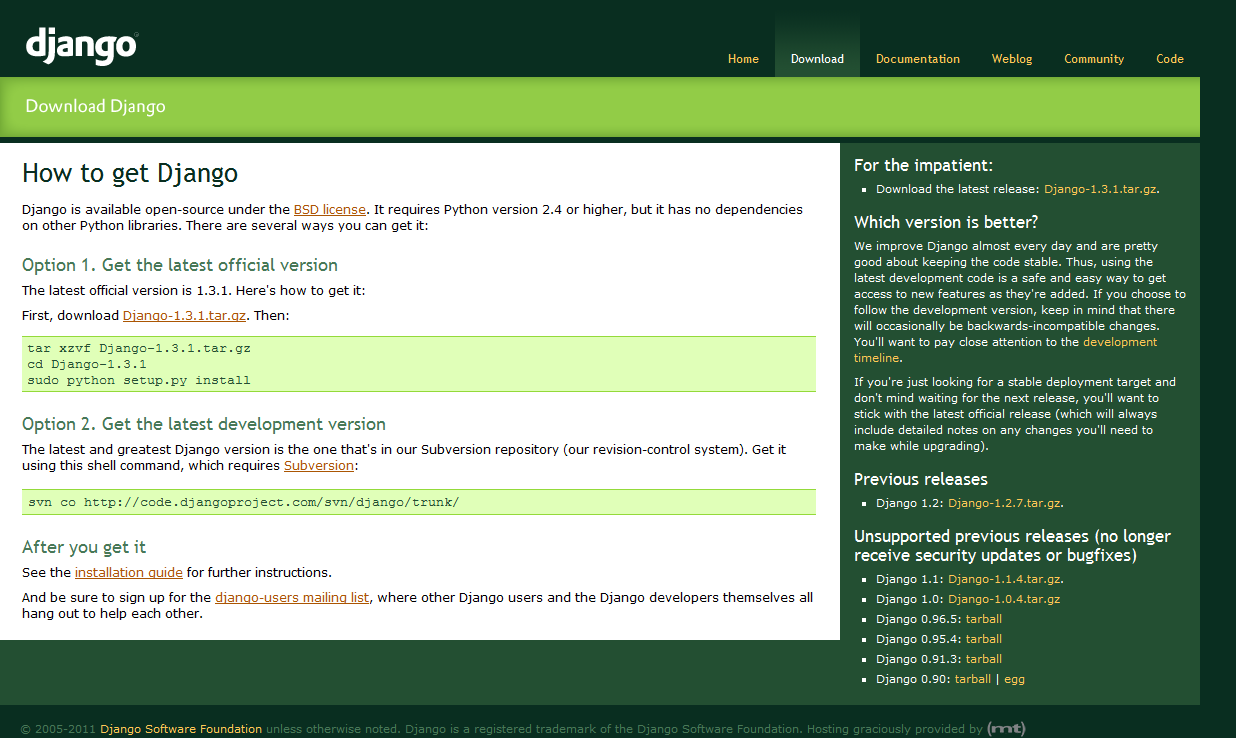Open the Subversion link
Screen dimensions: 1236x739
(319, 466)
